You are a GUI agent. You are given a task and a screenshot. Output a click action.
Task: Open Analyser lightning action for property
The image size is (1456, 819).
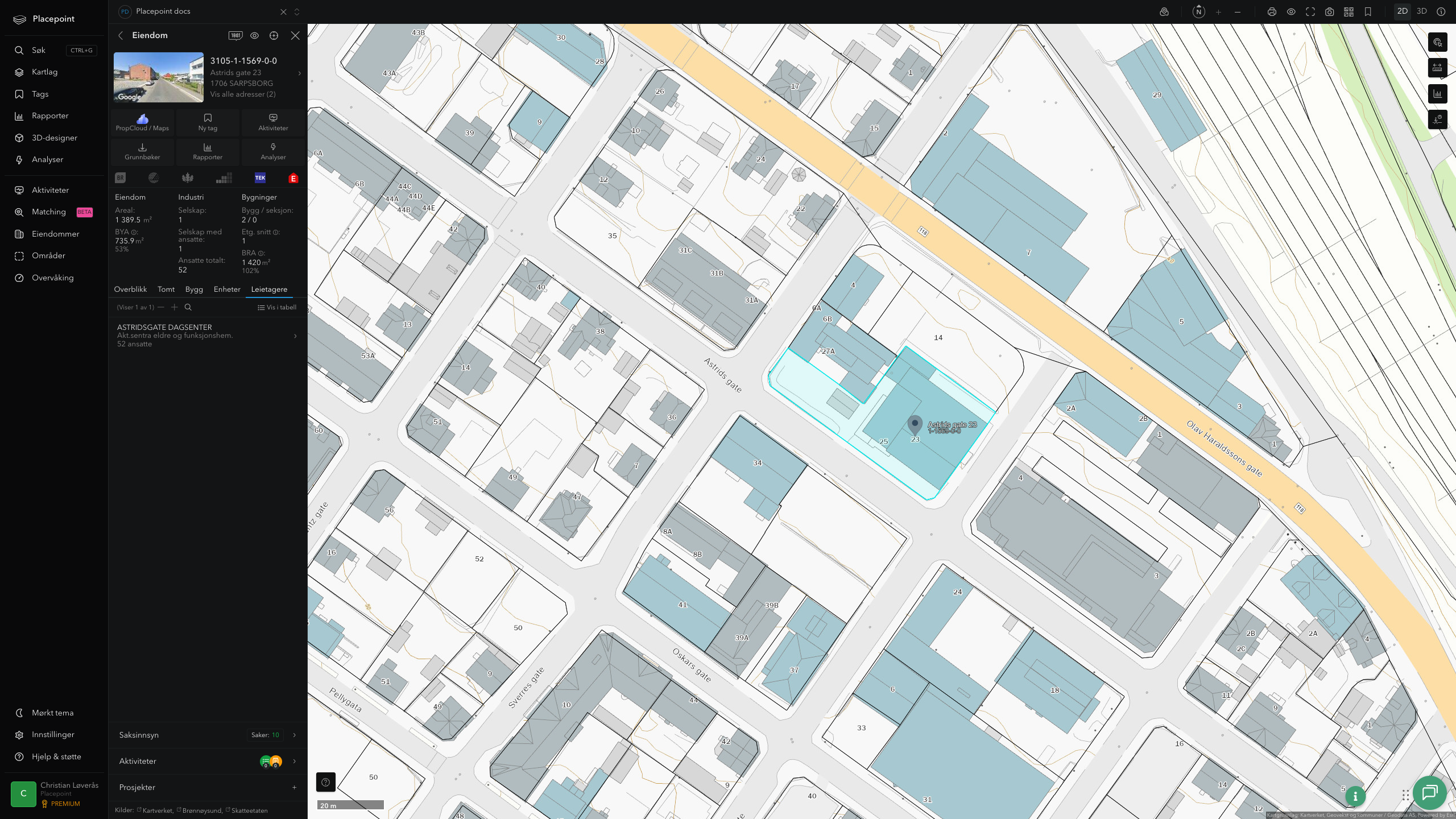pos(273,151)
